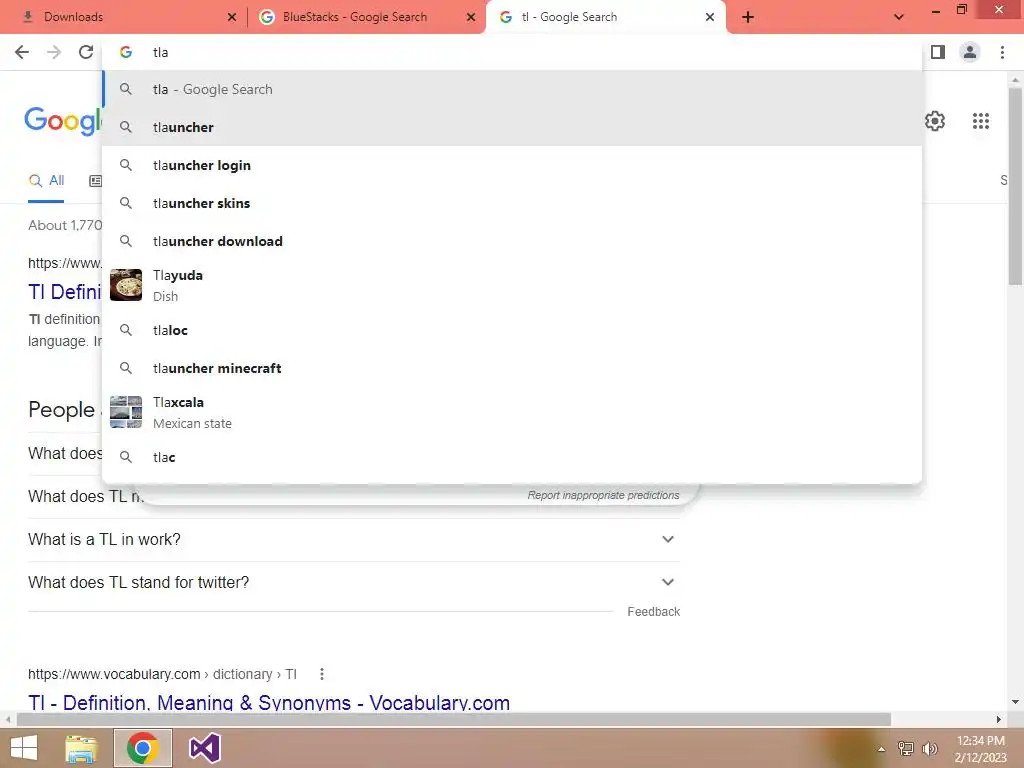The width and height of the screenshot is (1024, 768).
Task: Click the scroll right arrow
Action: click(999, 720)
